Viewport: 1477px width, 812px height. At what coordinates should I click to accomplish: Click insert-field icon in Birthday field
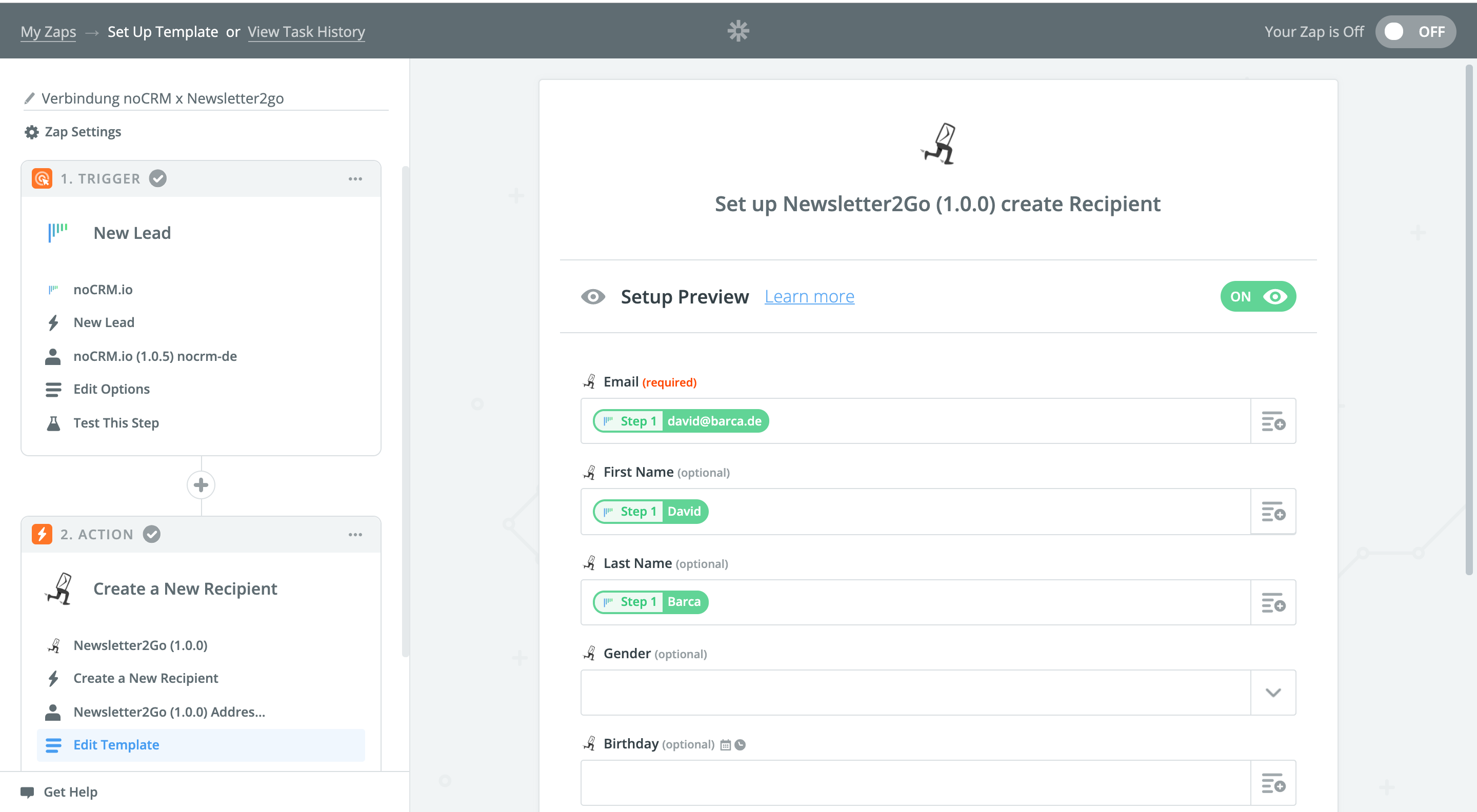[x=1273, y=783]
